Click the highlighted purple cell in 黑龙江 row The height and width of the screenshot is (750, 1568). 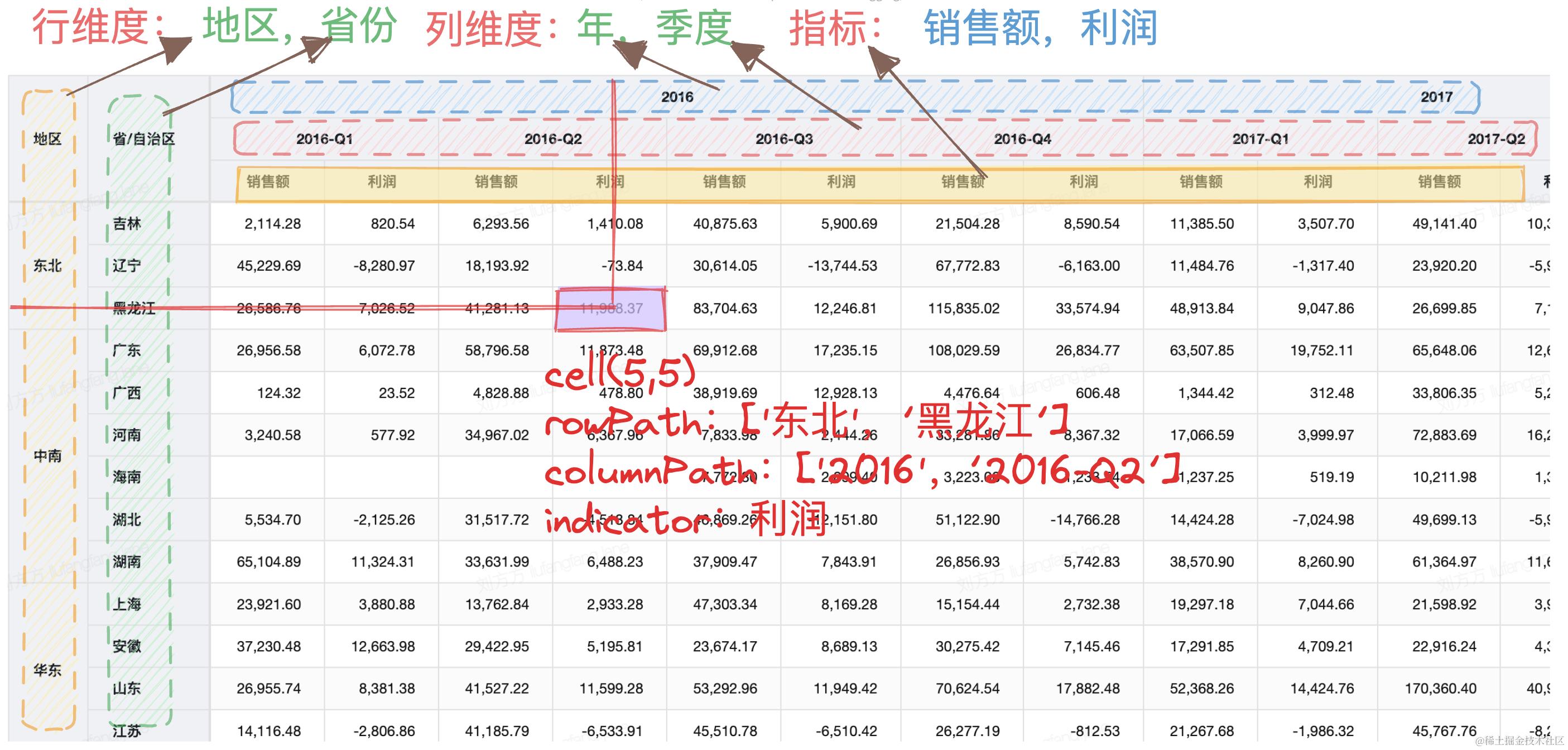610,309
